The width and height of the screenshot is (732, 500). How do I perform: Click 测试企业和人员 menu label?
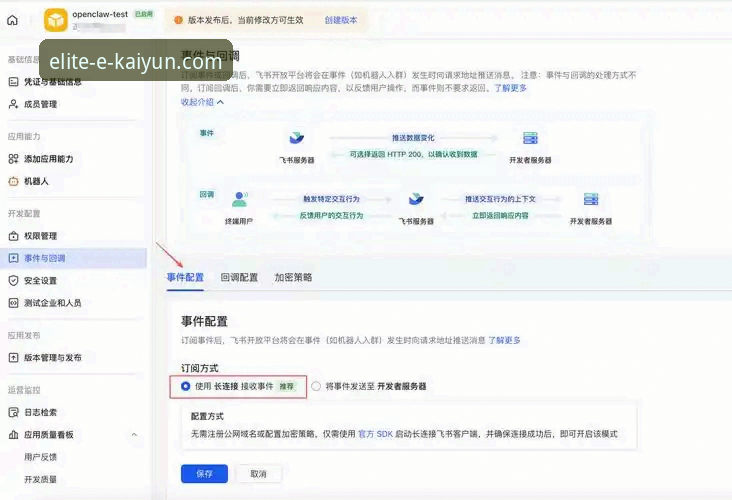[53, 303]
